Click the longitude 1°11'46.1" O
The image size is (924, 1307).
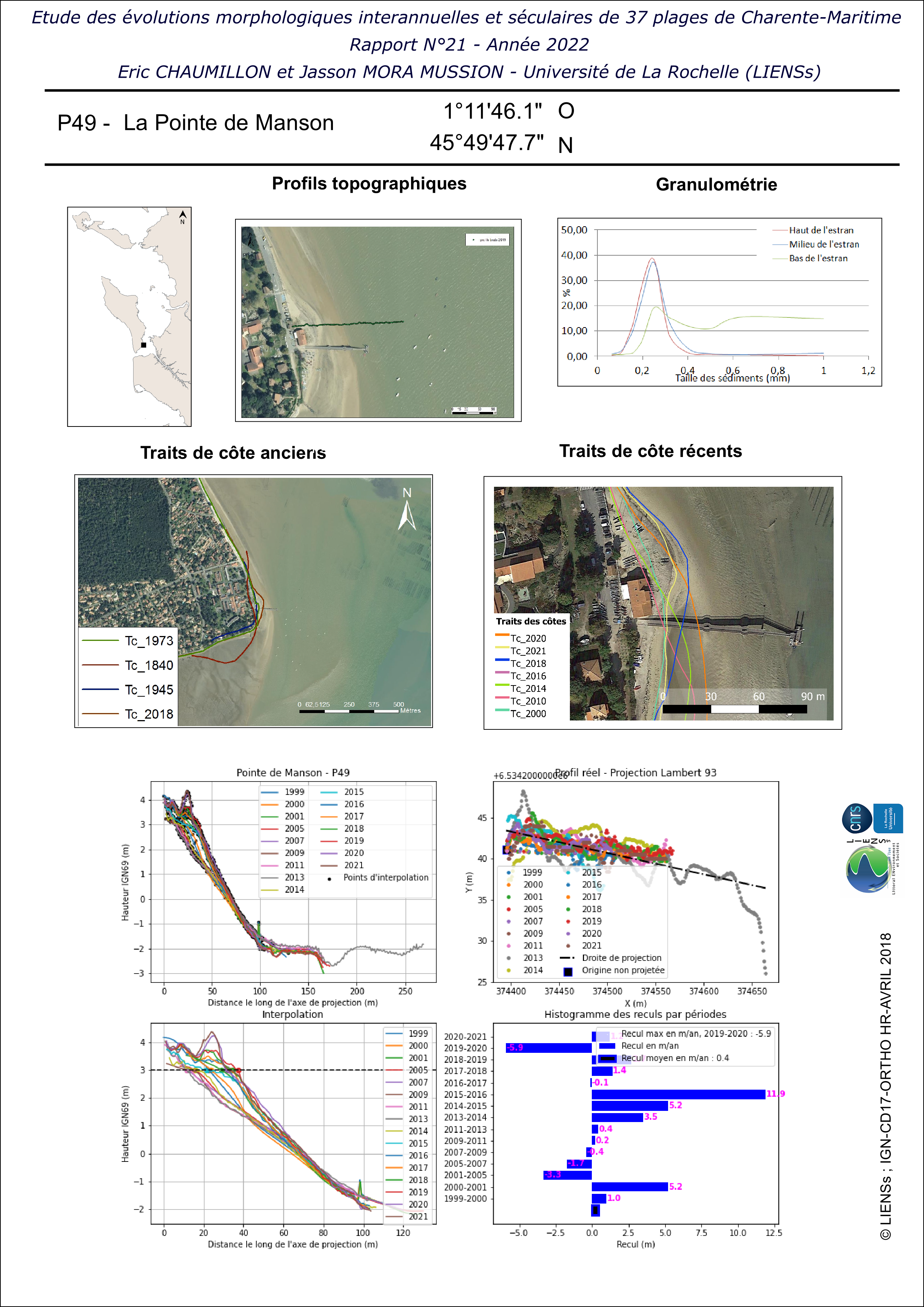pyautogui.click(x=508, y=111)
